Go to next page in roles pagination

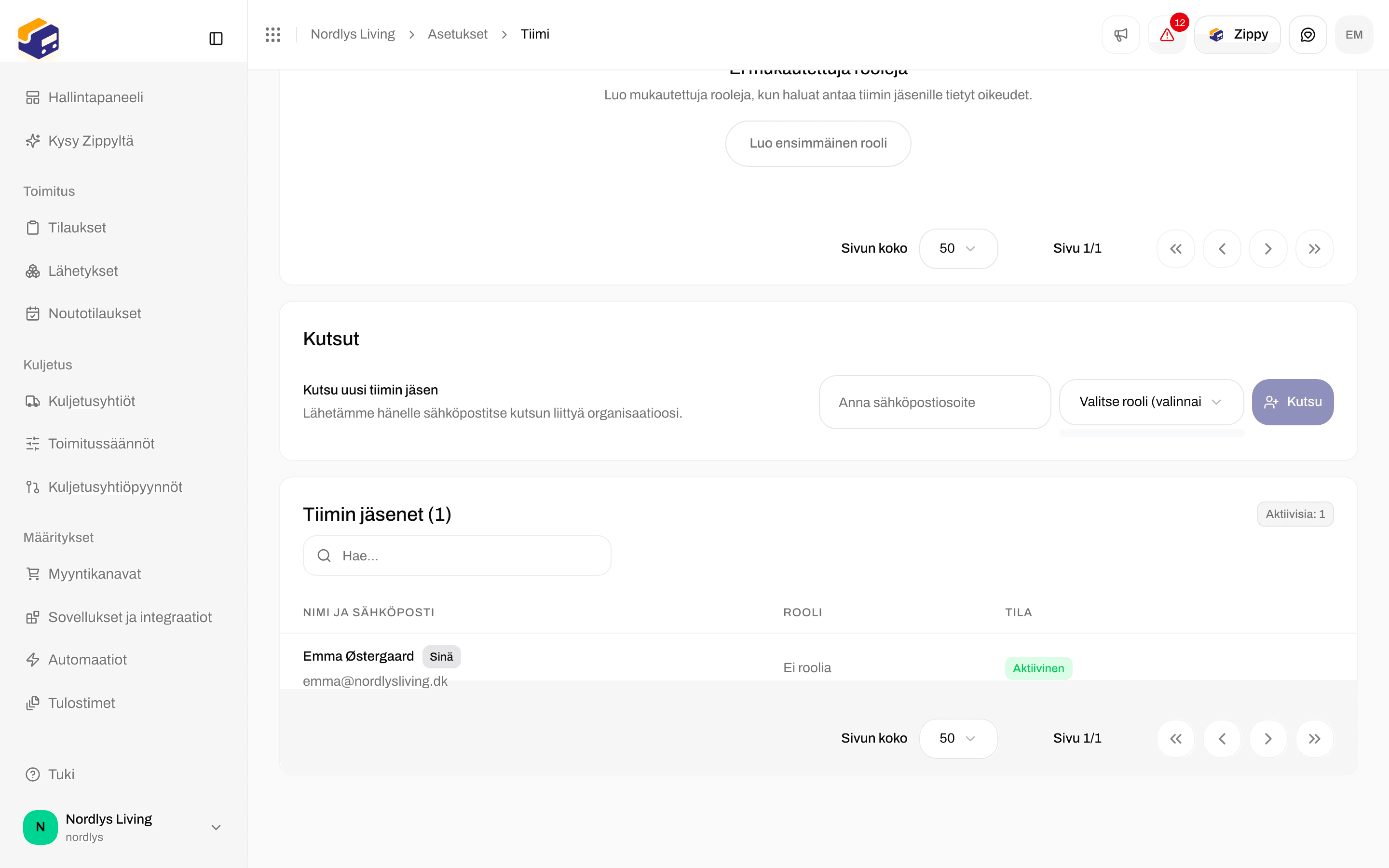pos(1268,248)
